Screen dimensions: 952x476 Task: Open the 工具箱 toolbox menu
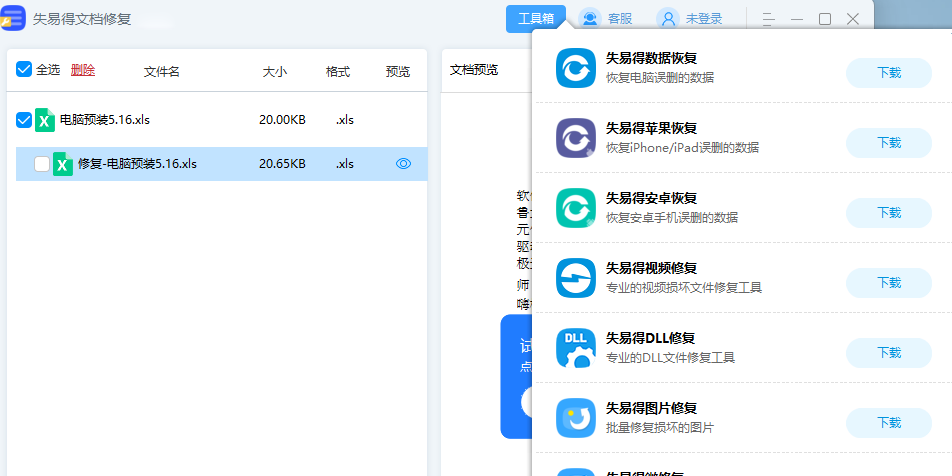536,19
